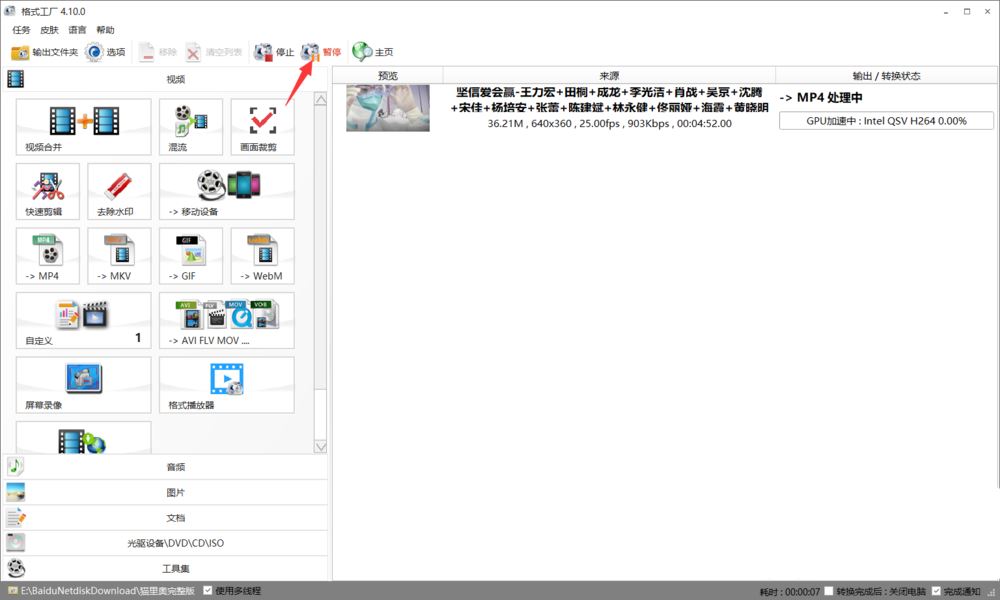The height and width of the screenshot is (600, 1000).
Task: Open the 自定义 custom format tile
Action: tap(84, 320)
